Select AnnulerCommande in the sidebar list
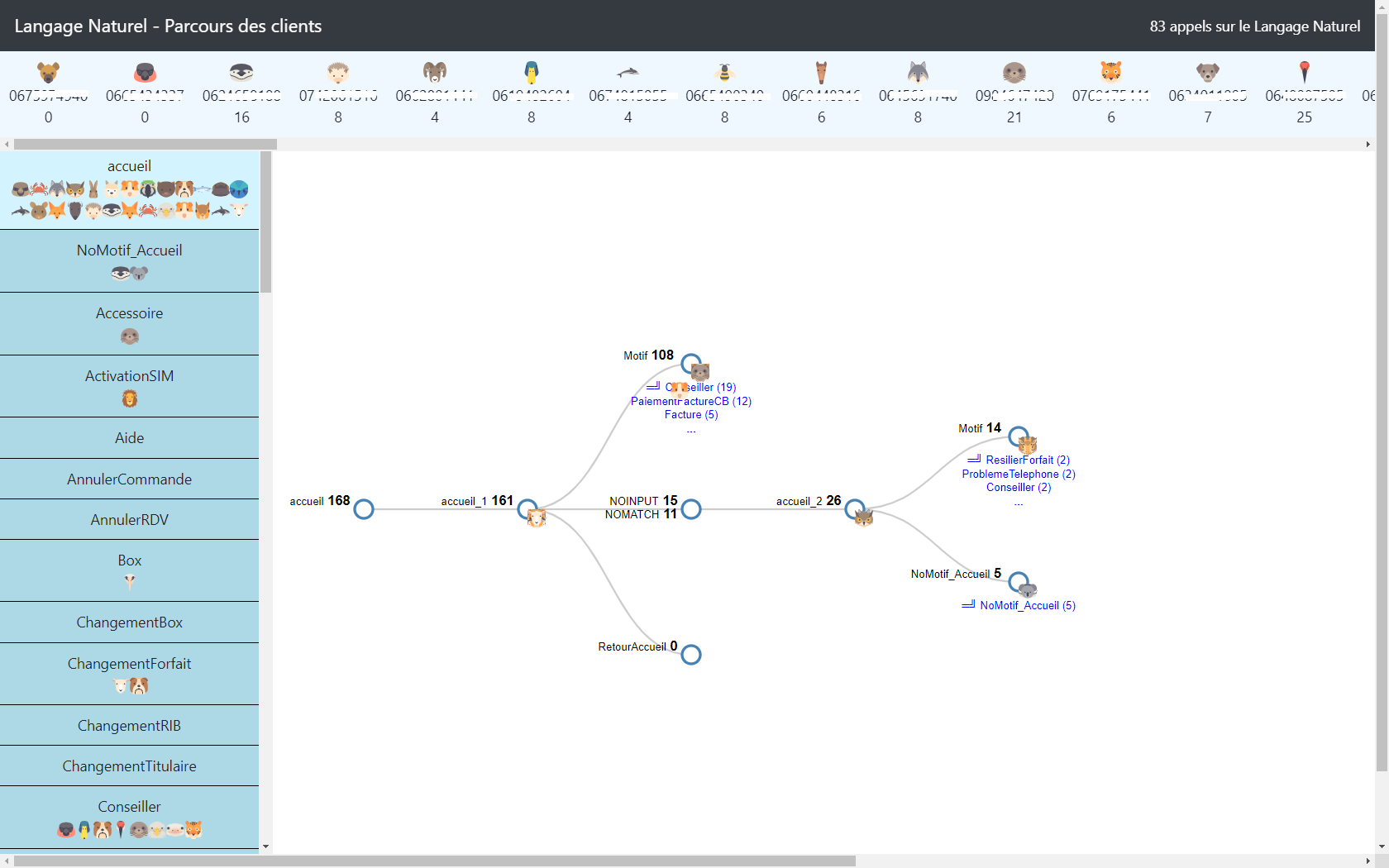This screenshot has height=868, width=1389. 130,479
